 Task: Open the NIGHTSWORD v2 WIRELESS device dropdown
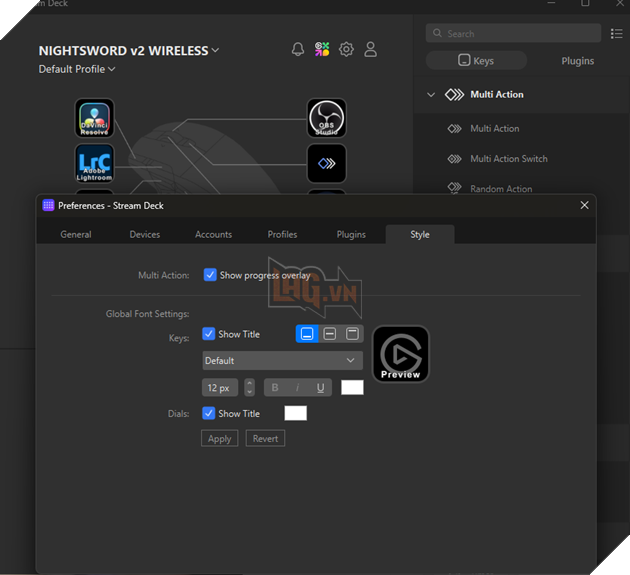129,51
